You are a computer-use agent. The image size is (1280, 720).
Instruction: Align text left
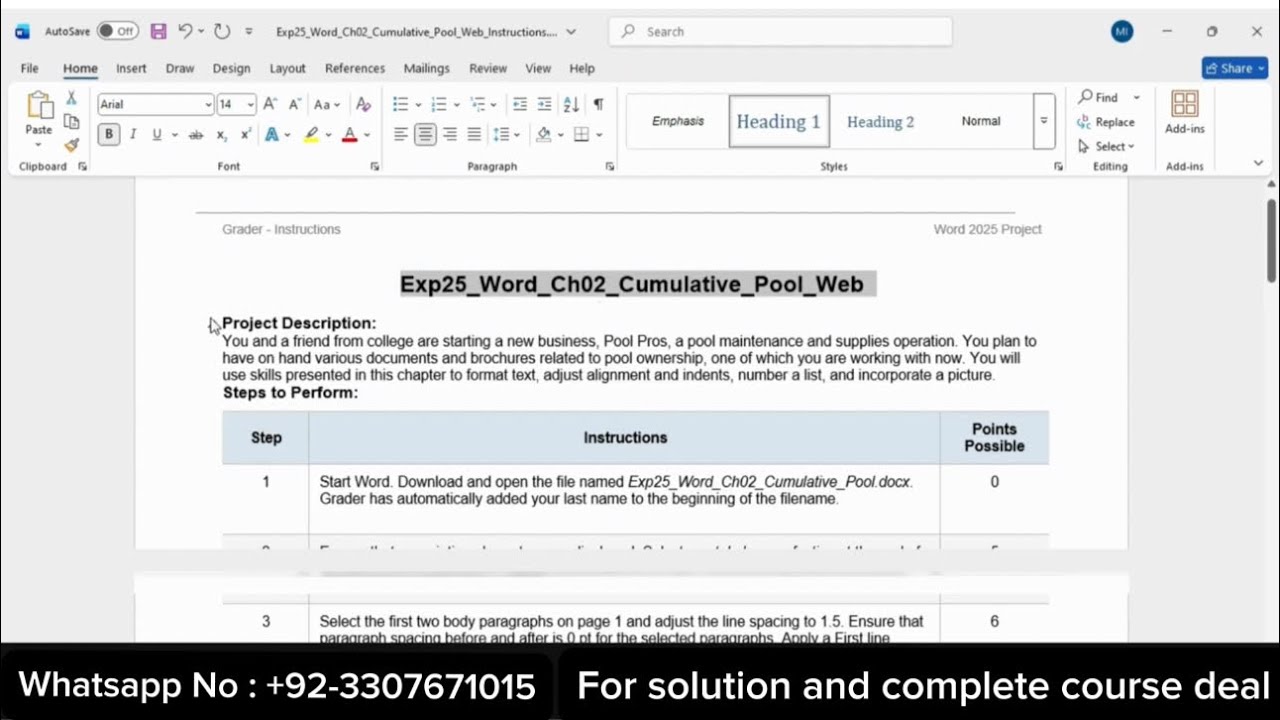(x=401, y=134)
